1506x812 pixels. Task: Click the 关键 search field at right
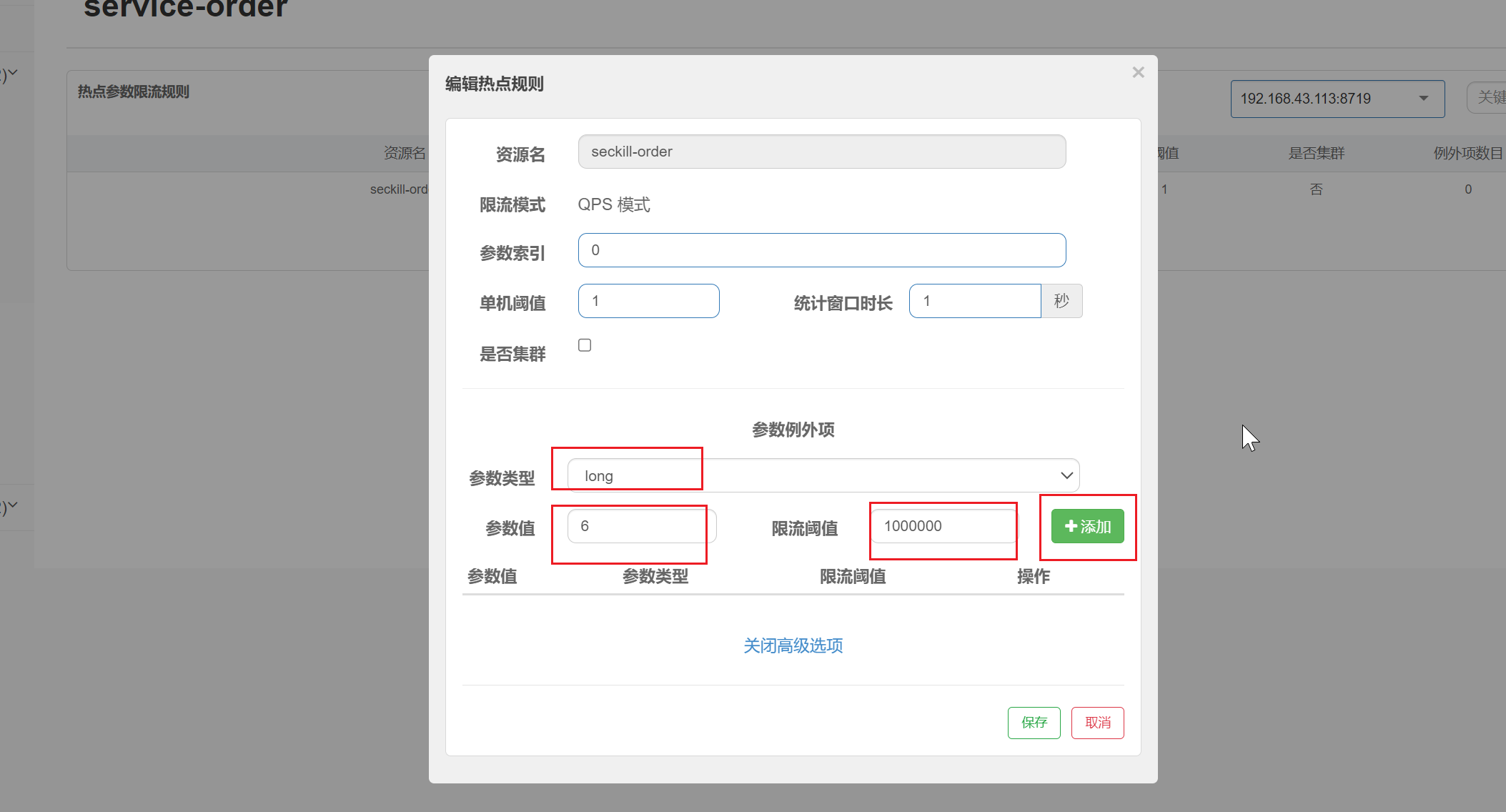pos(1489,97)
